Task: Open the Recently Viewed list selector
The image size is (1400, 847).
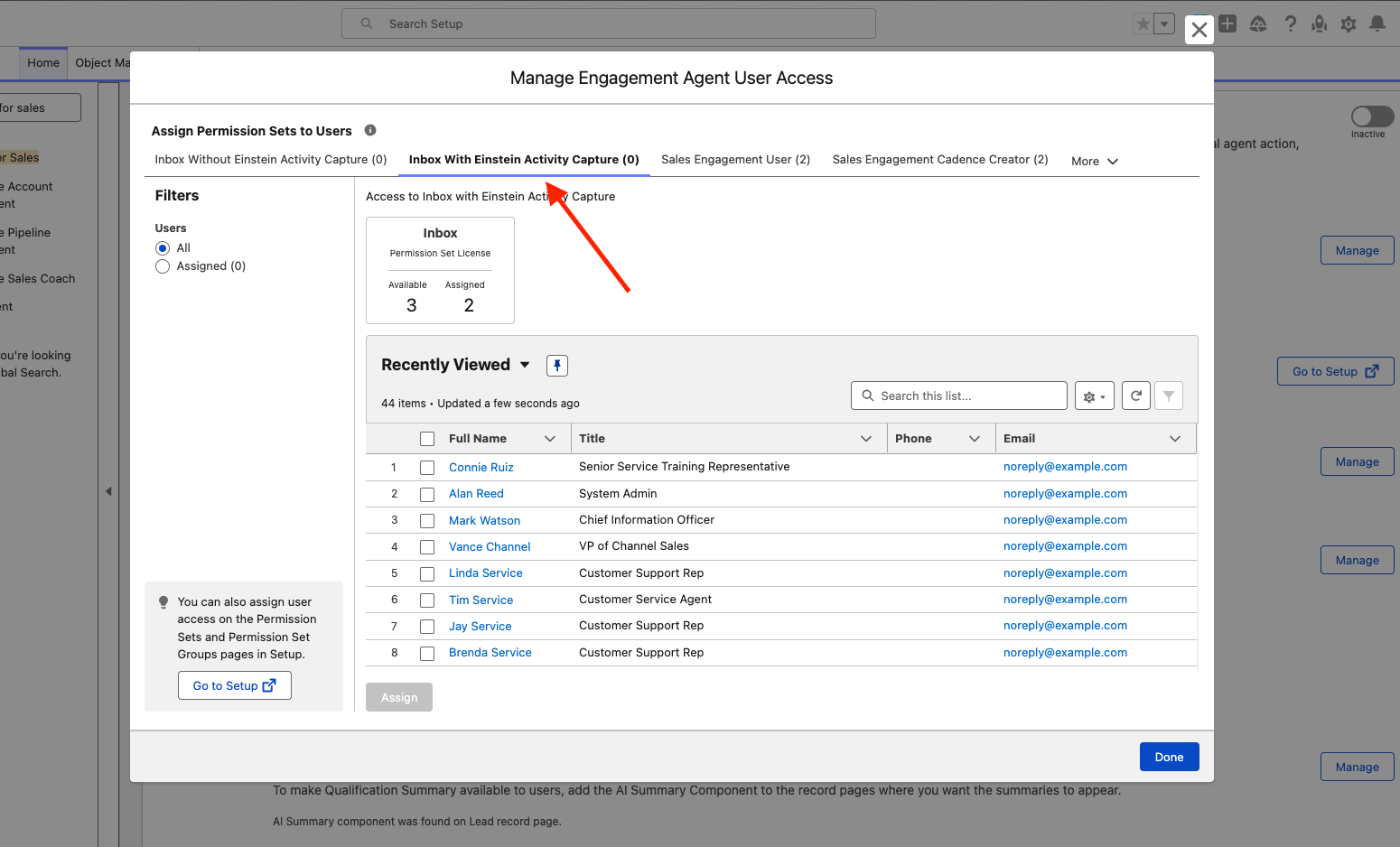Action: click(525, 365)
